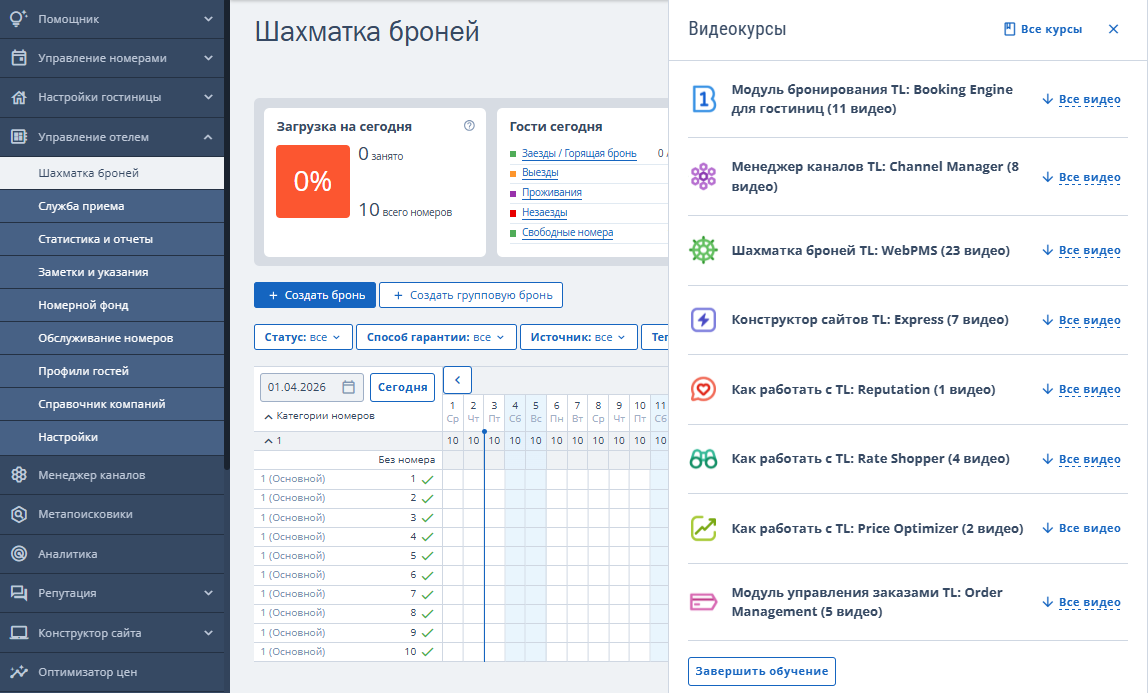
Task: Click the Помощник lightbulb icon
Action: pos(19,18)
